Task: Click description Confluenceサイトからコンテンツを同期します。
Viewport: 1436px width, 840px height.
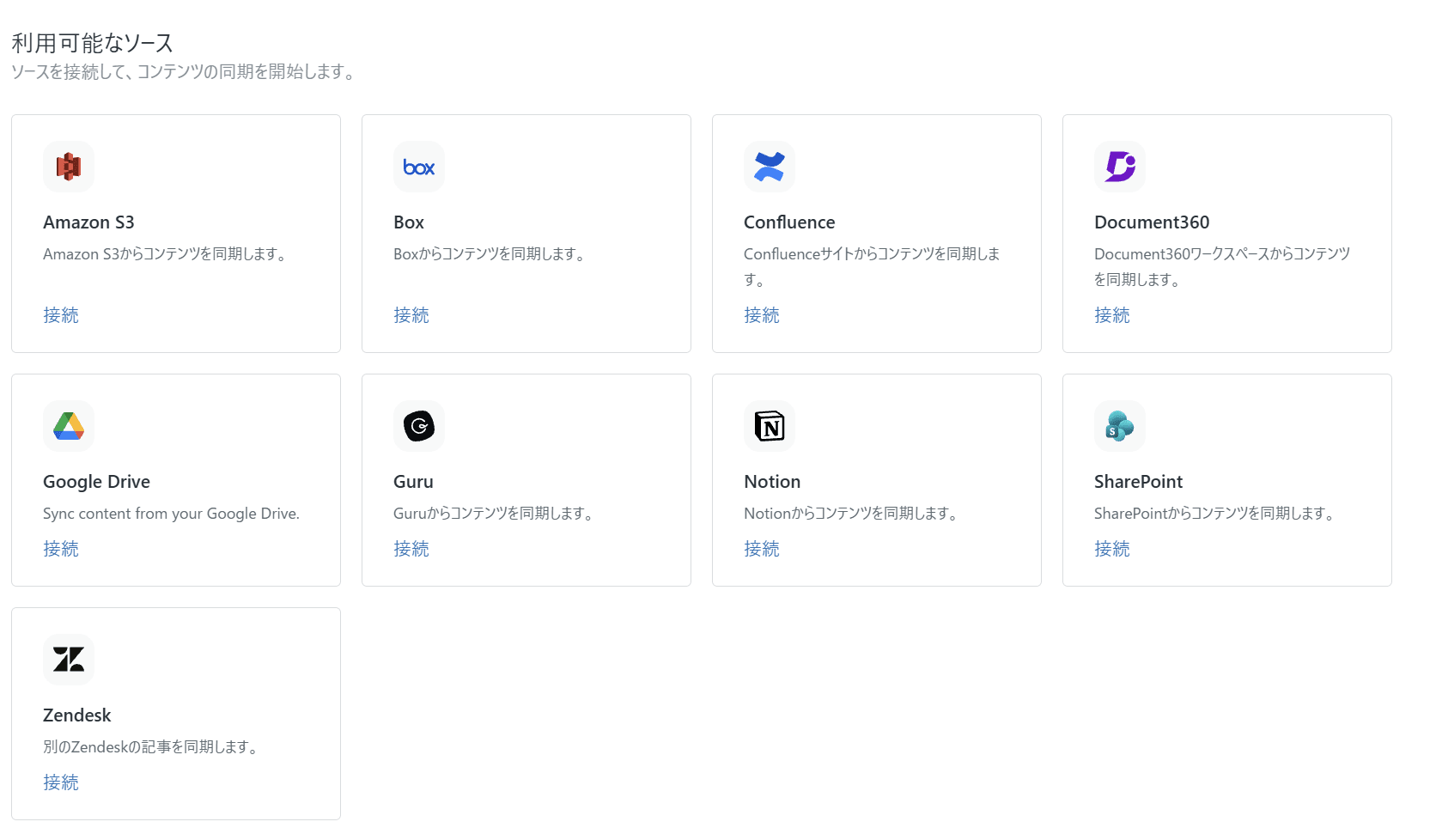Action: pos(872,266)
